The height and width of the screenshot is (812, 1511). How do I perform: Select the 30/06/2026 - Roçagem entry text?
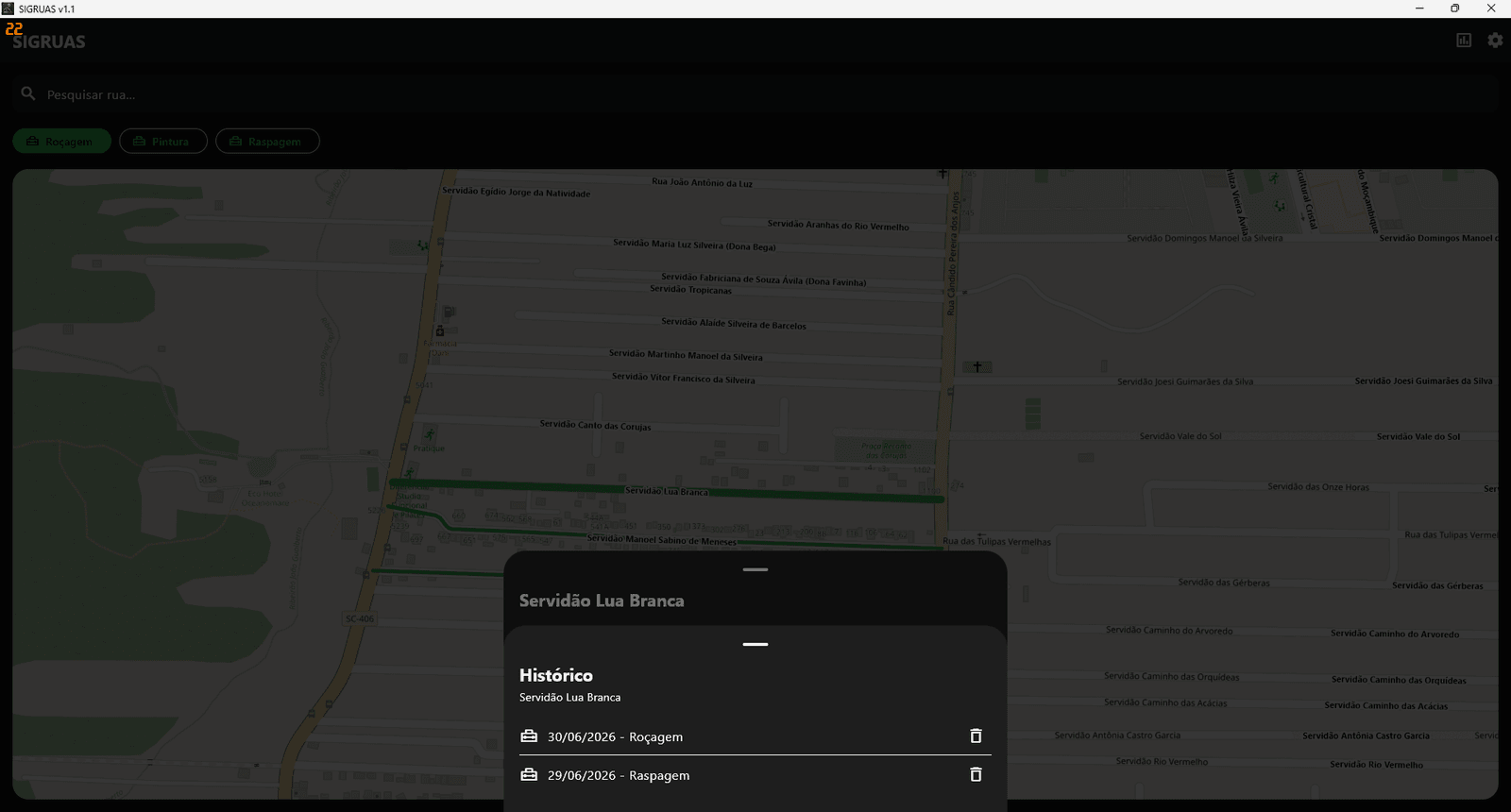tap(615, 737)
